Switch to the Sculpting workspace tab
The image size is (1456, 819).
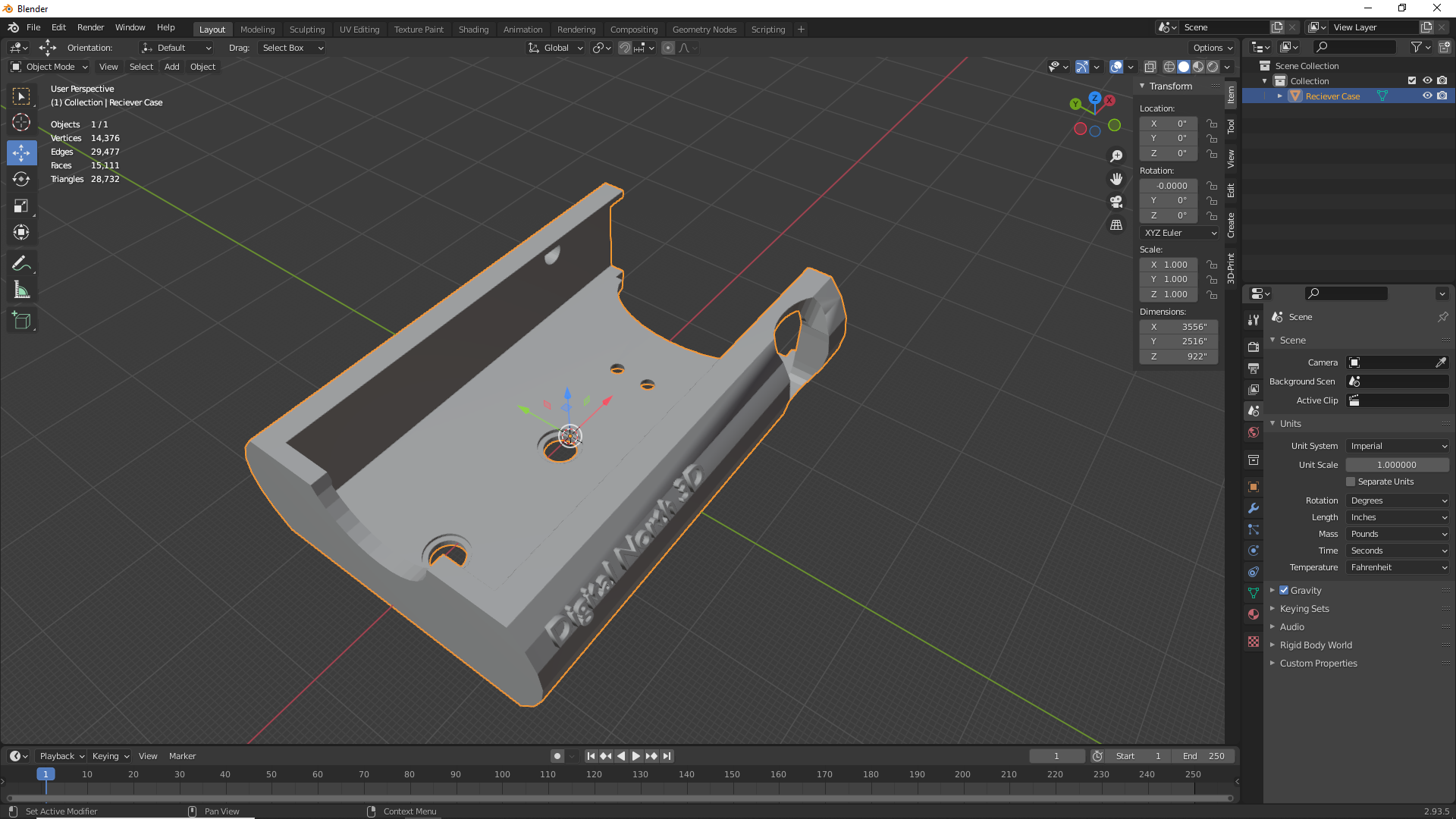(x=306, y=30)
